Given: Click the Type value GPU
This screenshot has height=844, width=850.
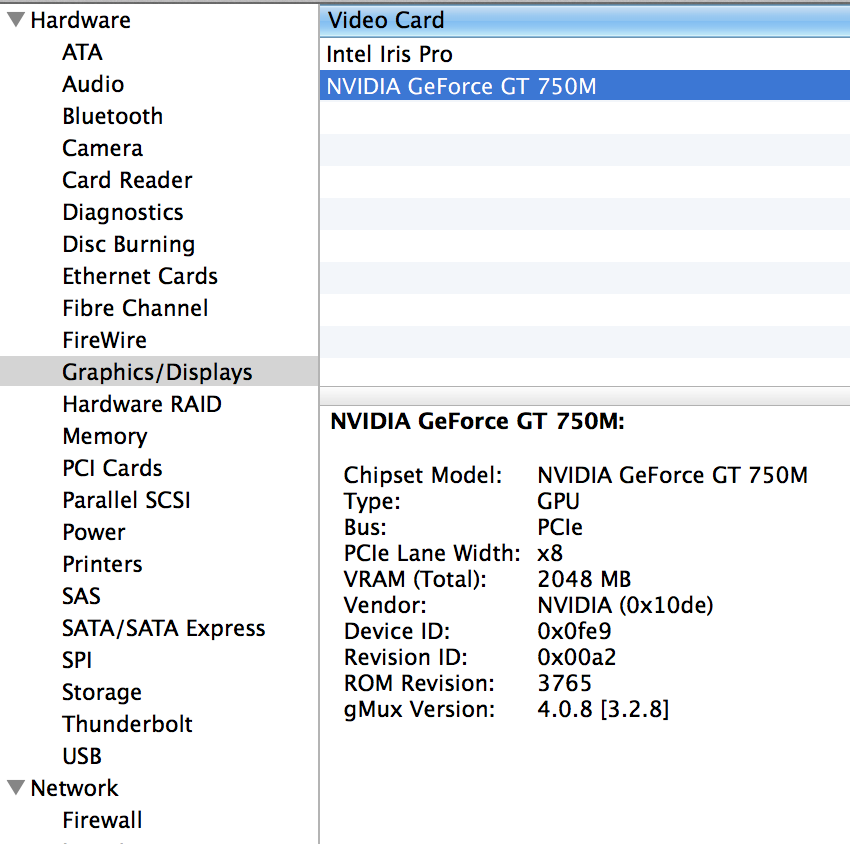Looking at the screenshot, I should [558, 501].
